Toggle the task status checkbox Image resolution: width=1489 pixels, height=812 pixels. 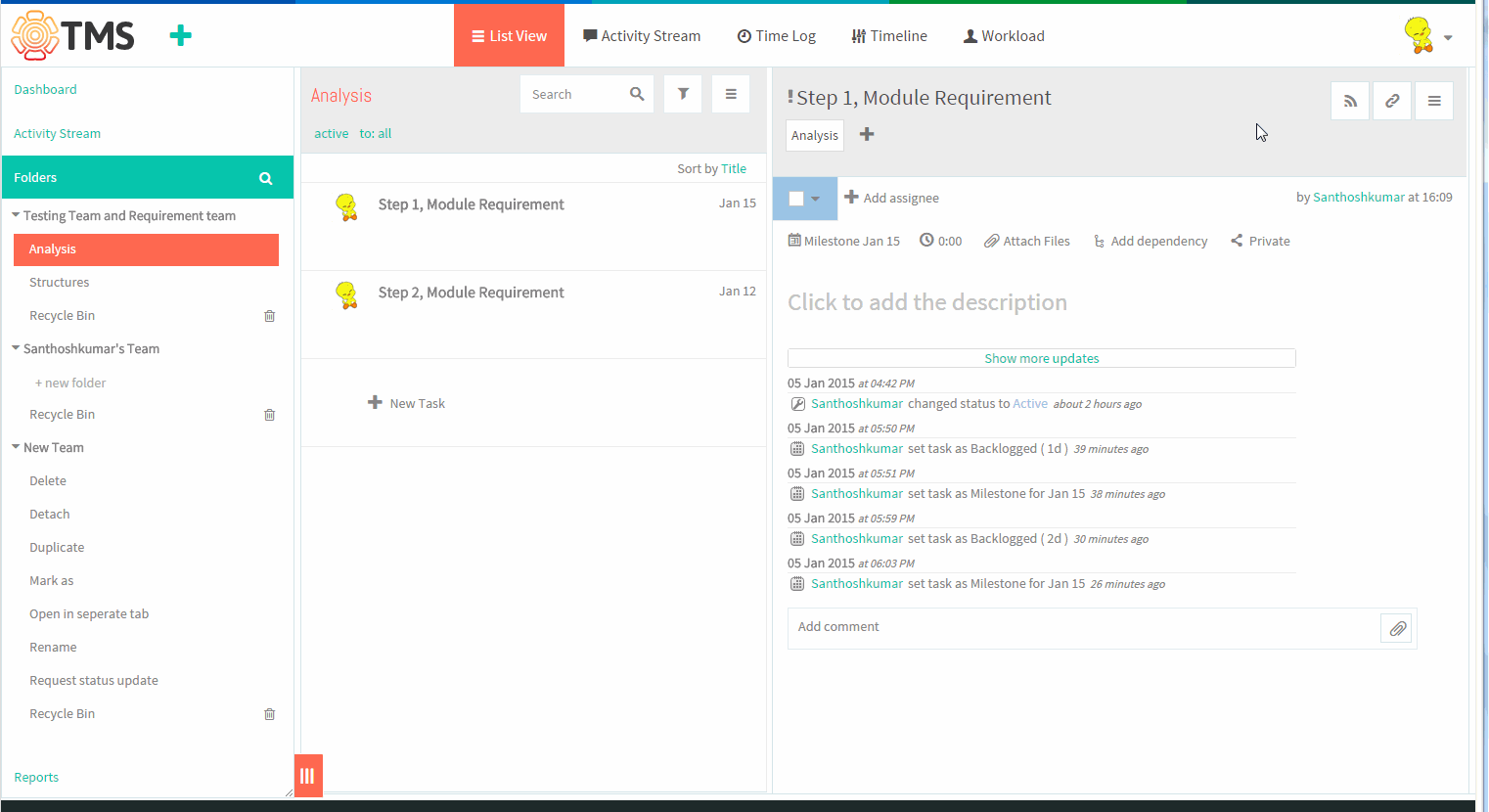(x=796, y=199)
